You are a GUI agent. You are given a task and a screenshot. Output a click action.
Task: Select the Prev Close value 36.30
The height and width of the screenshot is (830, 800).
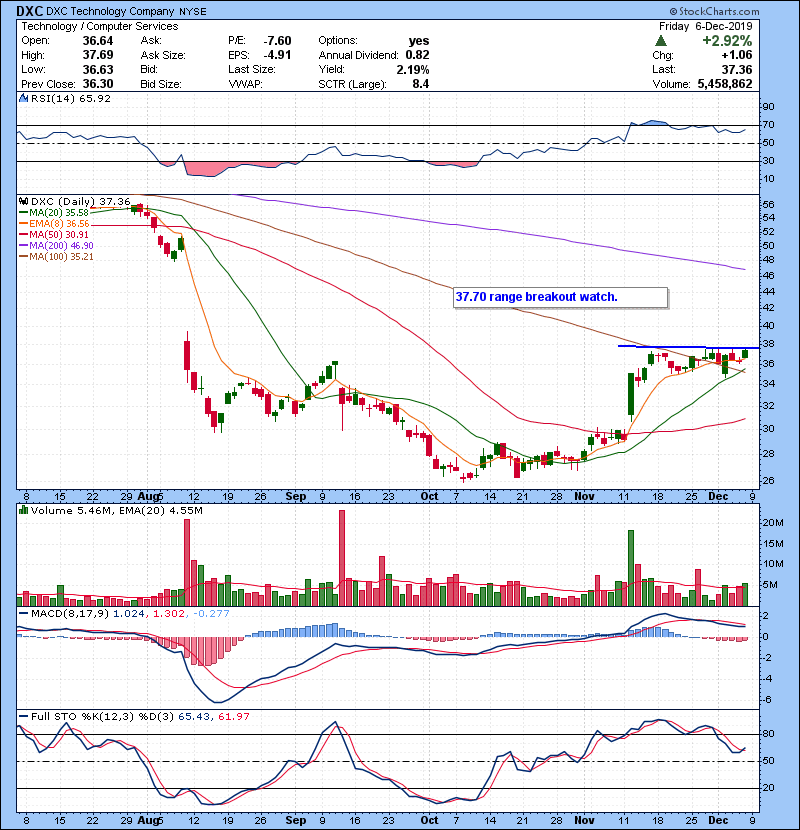97,84
